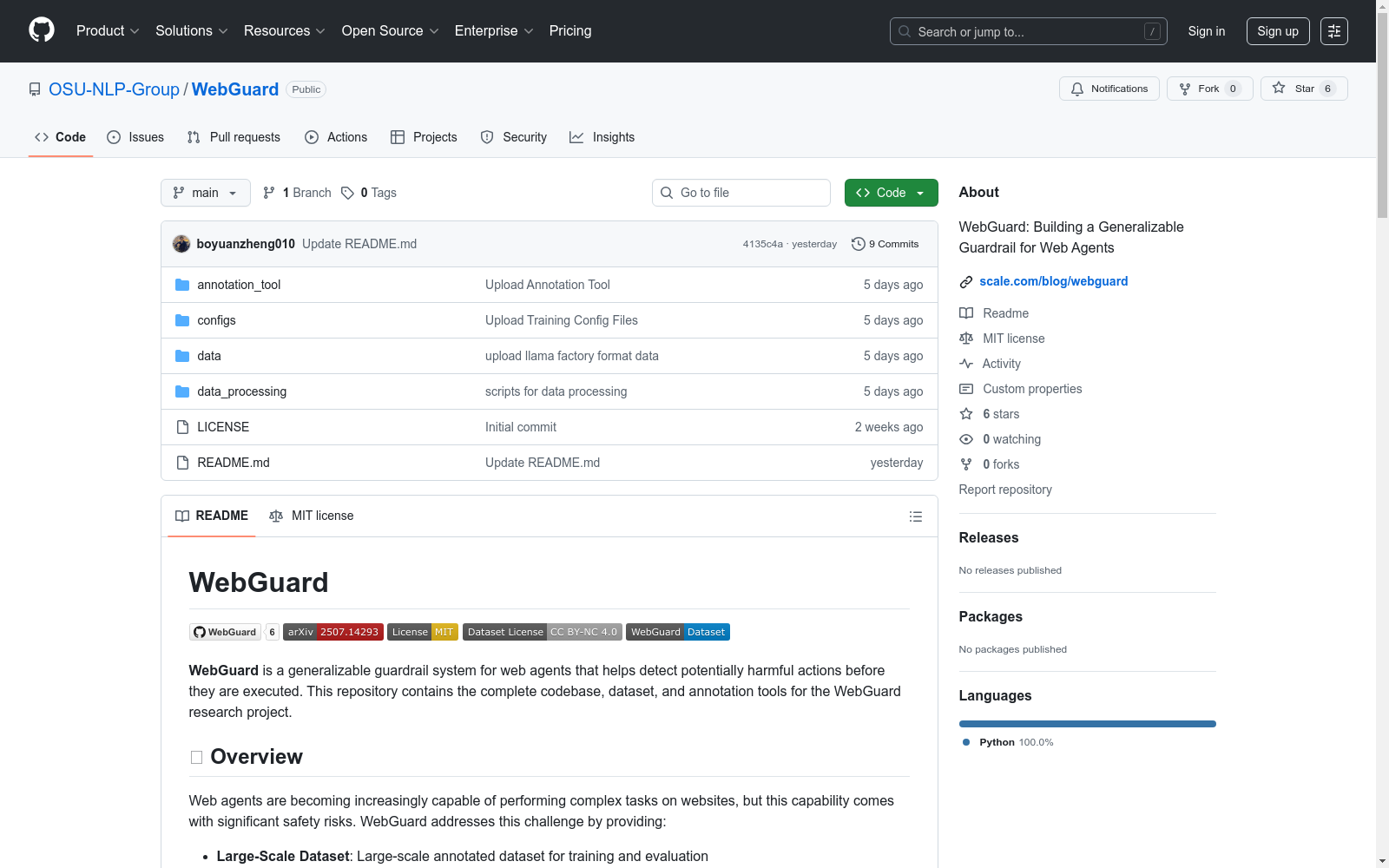1389x868 pixels.
Task: Click the GitHub Octocat logo
Action: [x=42, y=30]
